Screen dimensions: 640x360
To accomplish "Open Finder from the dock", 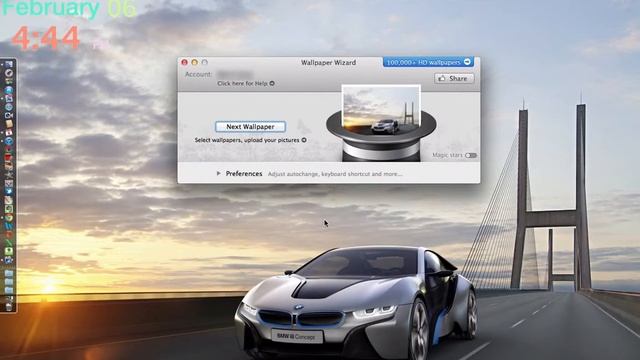I will tap(9, 64).
